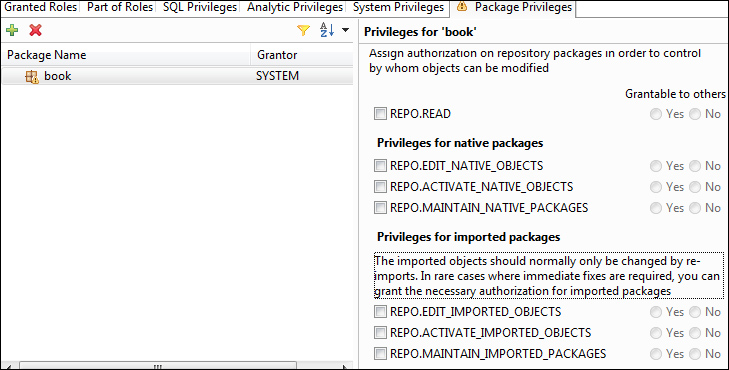Check REPO.ACTIVATE_NATIVE_OBJECTS privilege
This screenshot has width=729, height=370.
[380, 186]
